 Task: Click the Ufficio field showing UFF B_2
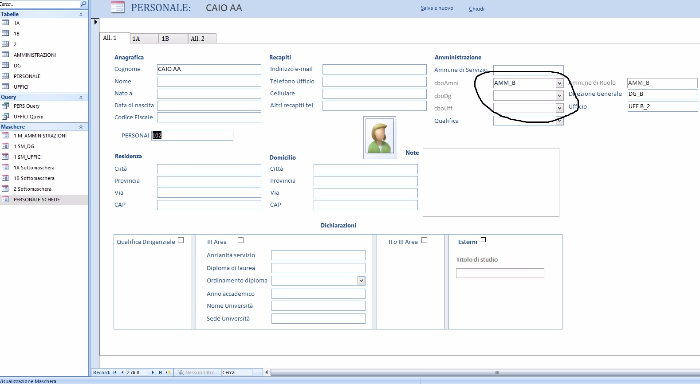662,107
